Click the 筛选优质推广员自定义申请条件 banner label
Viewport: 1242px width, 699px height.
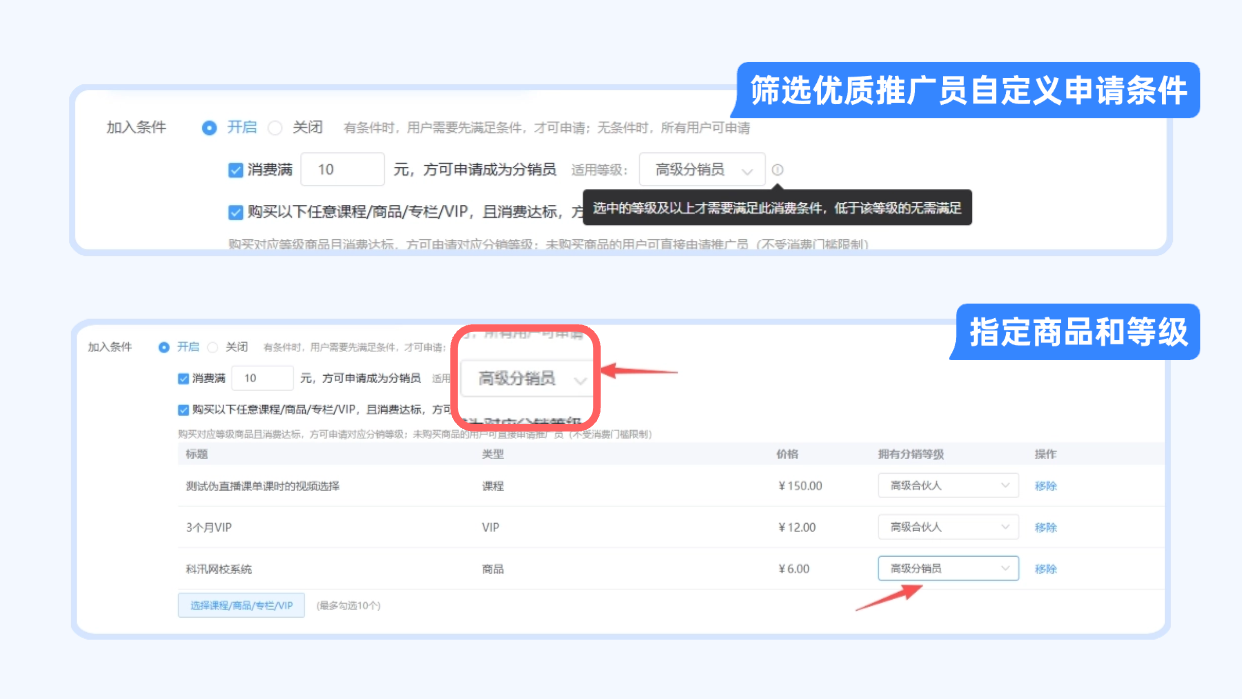pyautogui.click(x=969, y=91)
